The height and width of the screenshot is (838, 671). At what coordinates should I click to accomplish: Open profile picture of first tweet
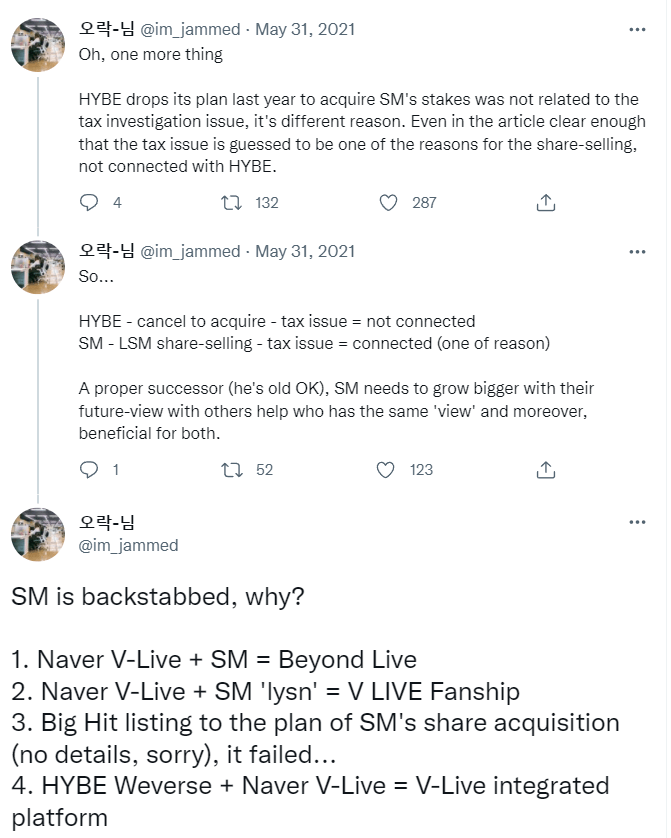[x=38, y=45]
